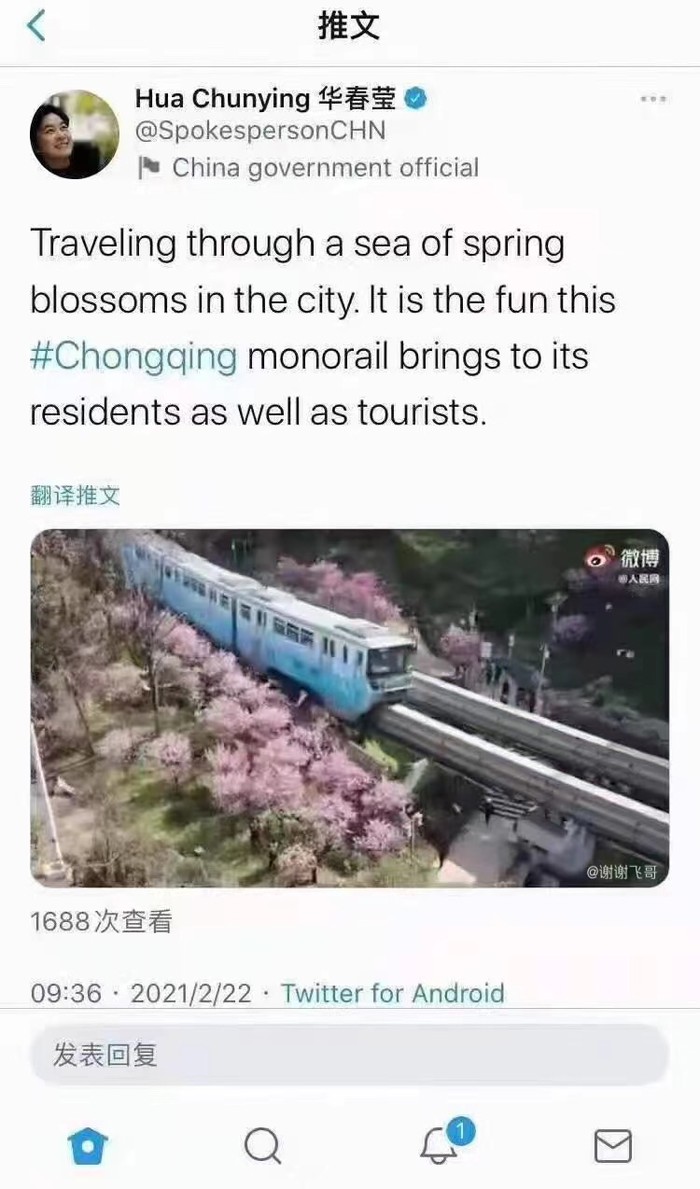Tap the Hua Chunying display name
The image size is (700, 1189).
265,99
